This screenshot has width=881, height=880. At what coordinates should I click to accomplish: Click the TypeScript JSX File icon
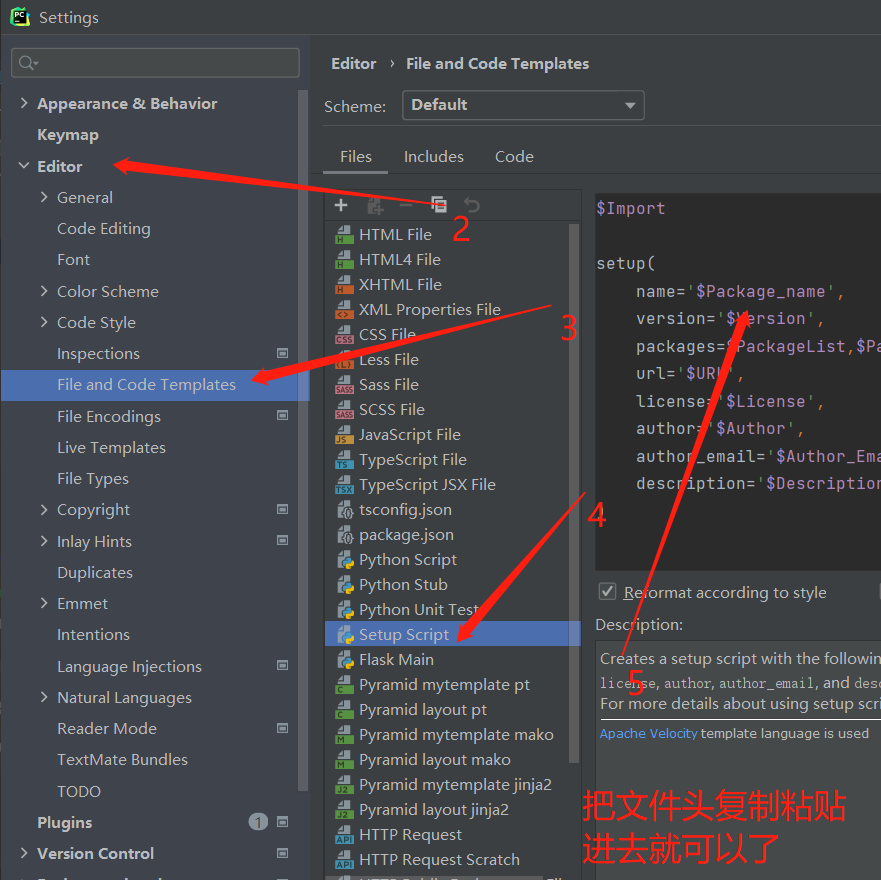[344, 485]
